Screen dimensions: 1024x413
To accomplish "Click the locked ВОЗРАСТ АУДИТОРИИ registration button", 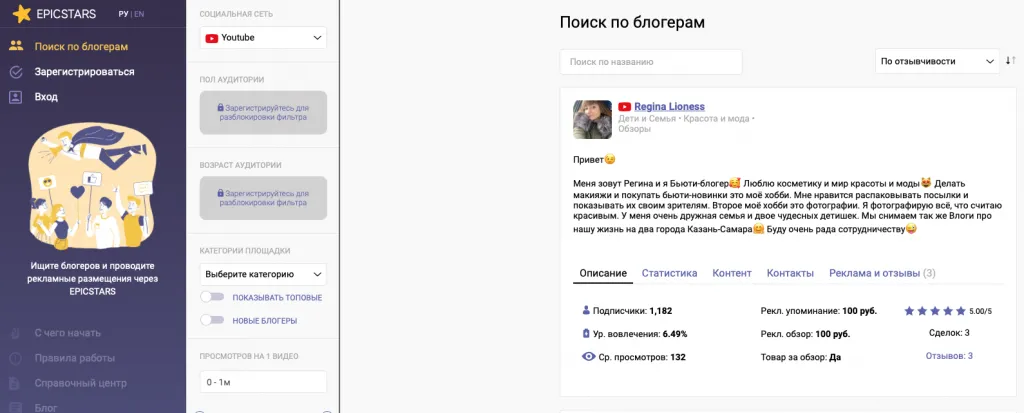I will tap(263, 198).
